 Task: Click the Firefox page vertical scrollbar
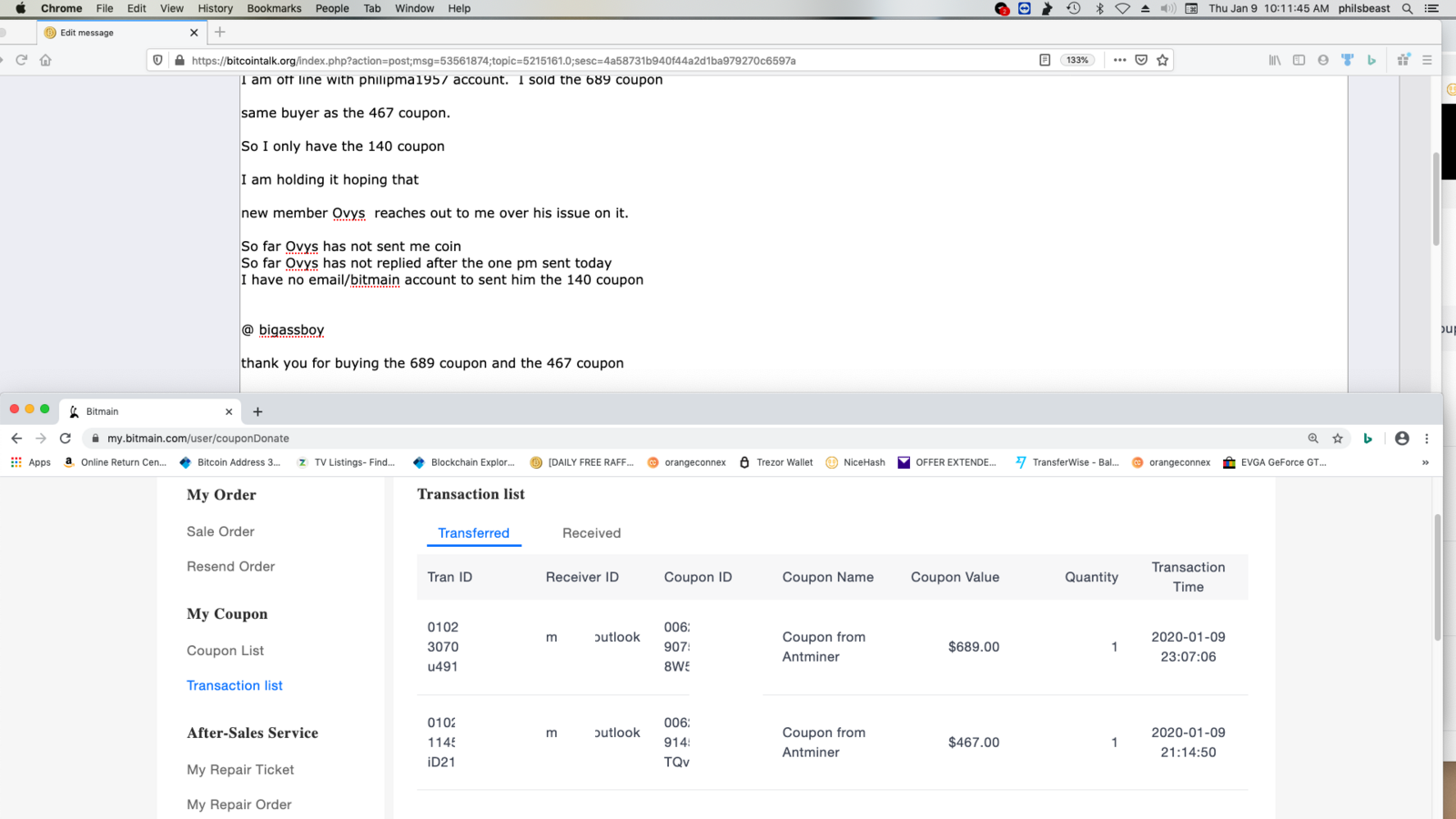point(1436,200)
